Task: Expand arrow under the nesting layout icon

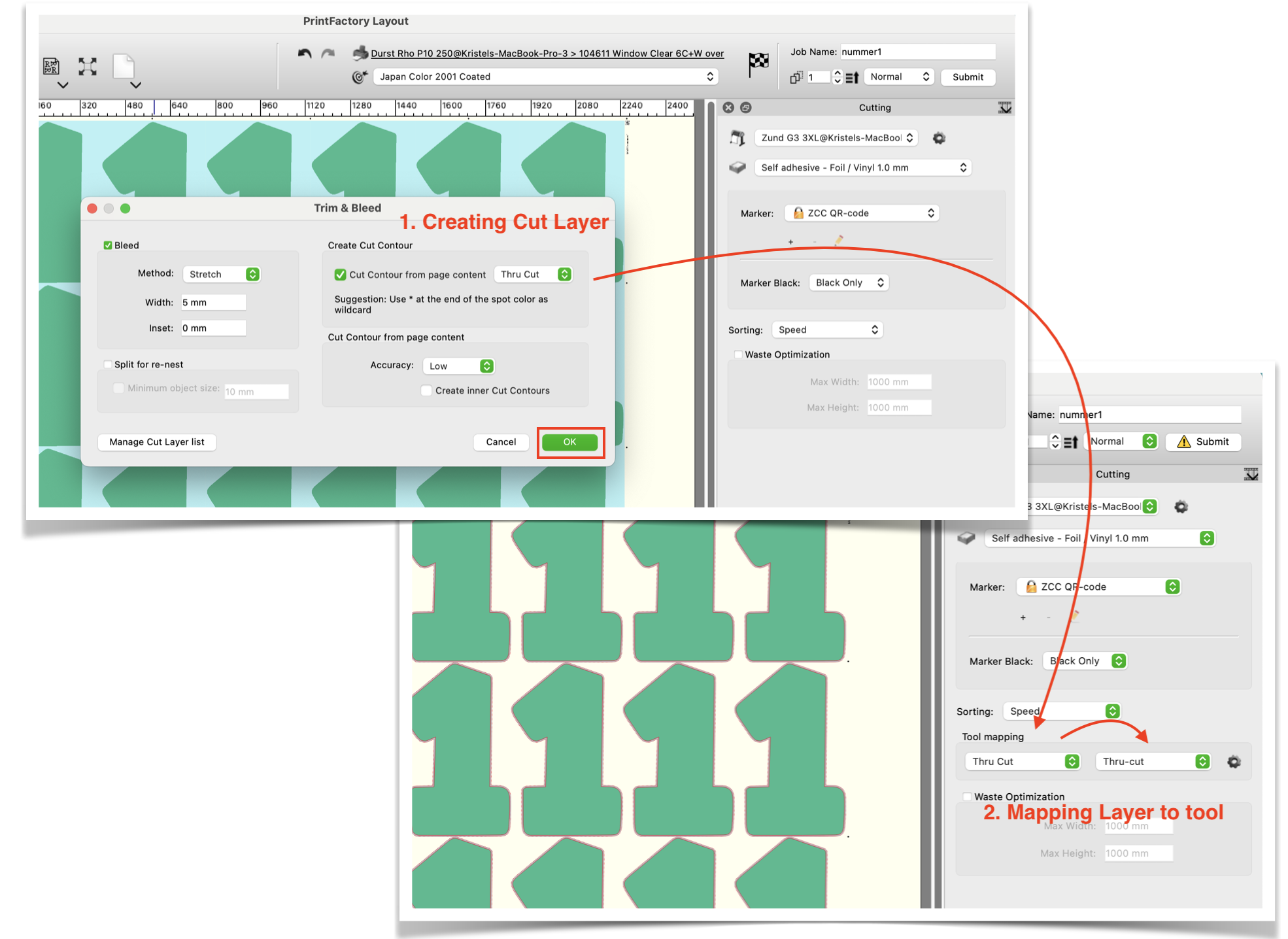Action: (63, 85)
